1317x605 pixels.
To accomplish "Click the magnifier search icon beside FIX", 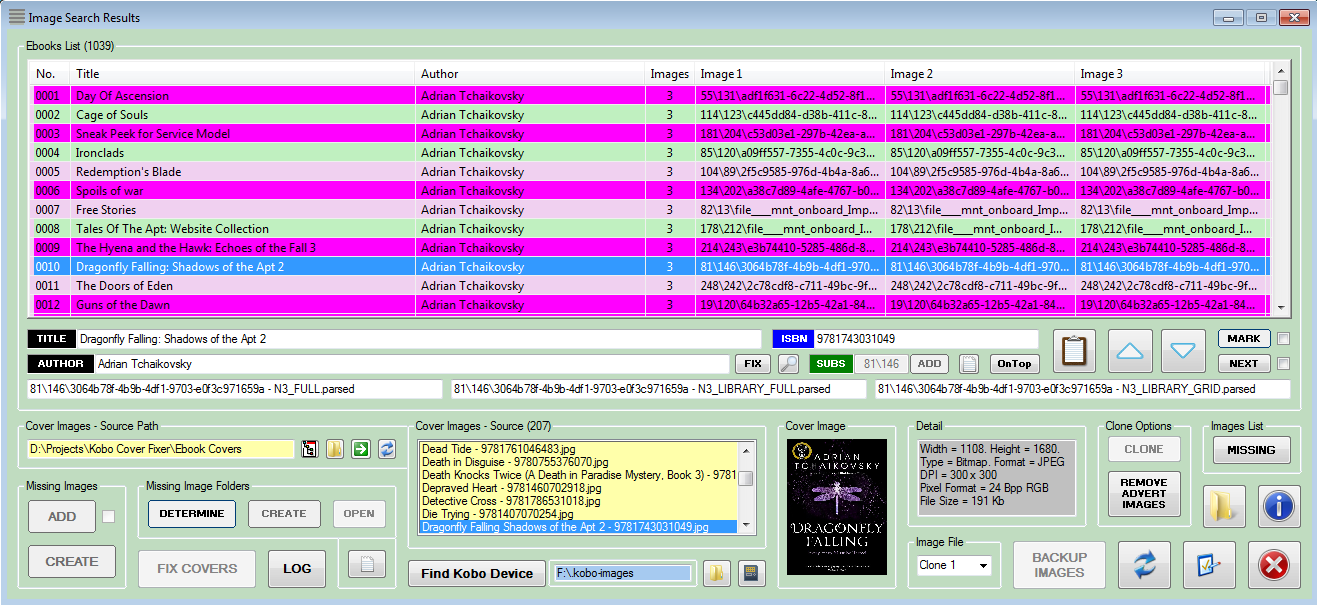I will [x=789, y=364].
